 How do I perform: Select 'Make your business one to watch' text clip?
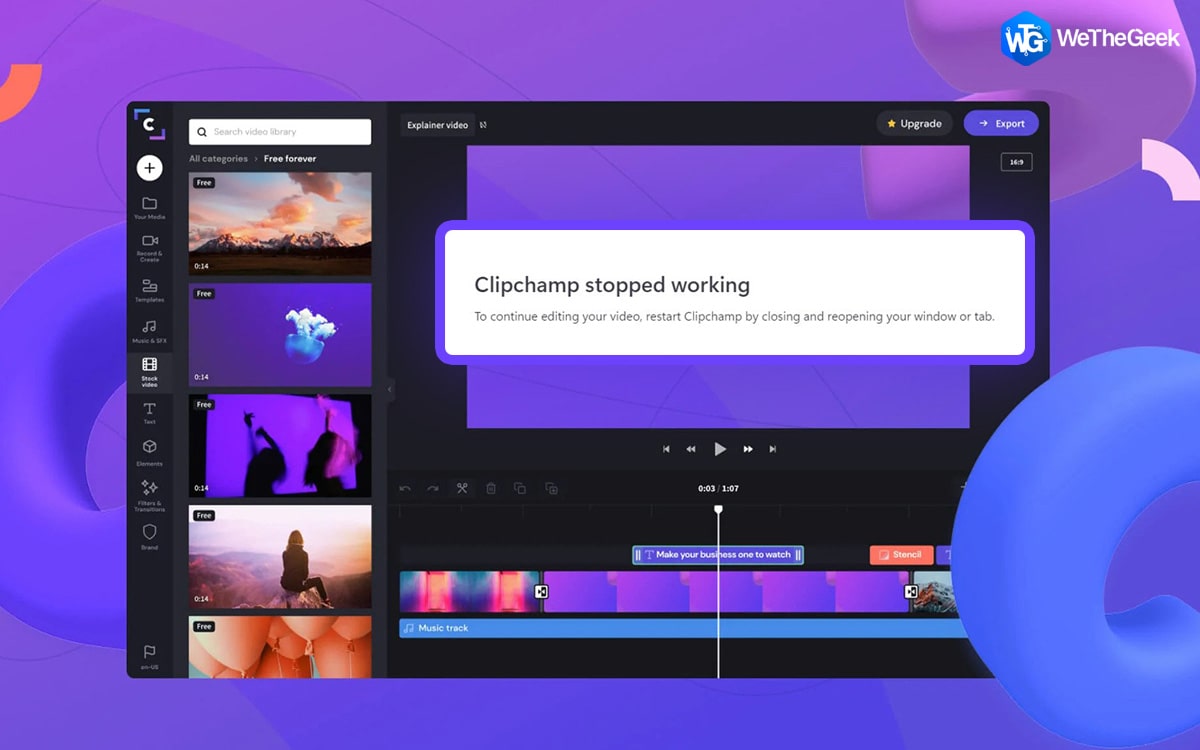pyautogui.click(x=718, y=555)
